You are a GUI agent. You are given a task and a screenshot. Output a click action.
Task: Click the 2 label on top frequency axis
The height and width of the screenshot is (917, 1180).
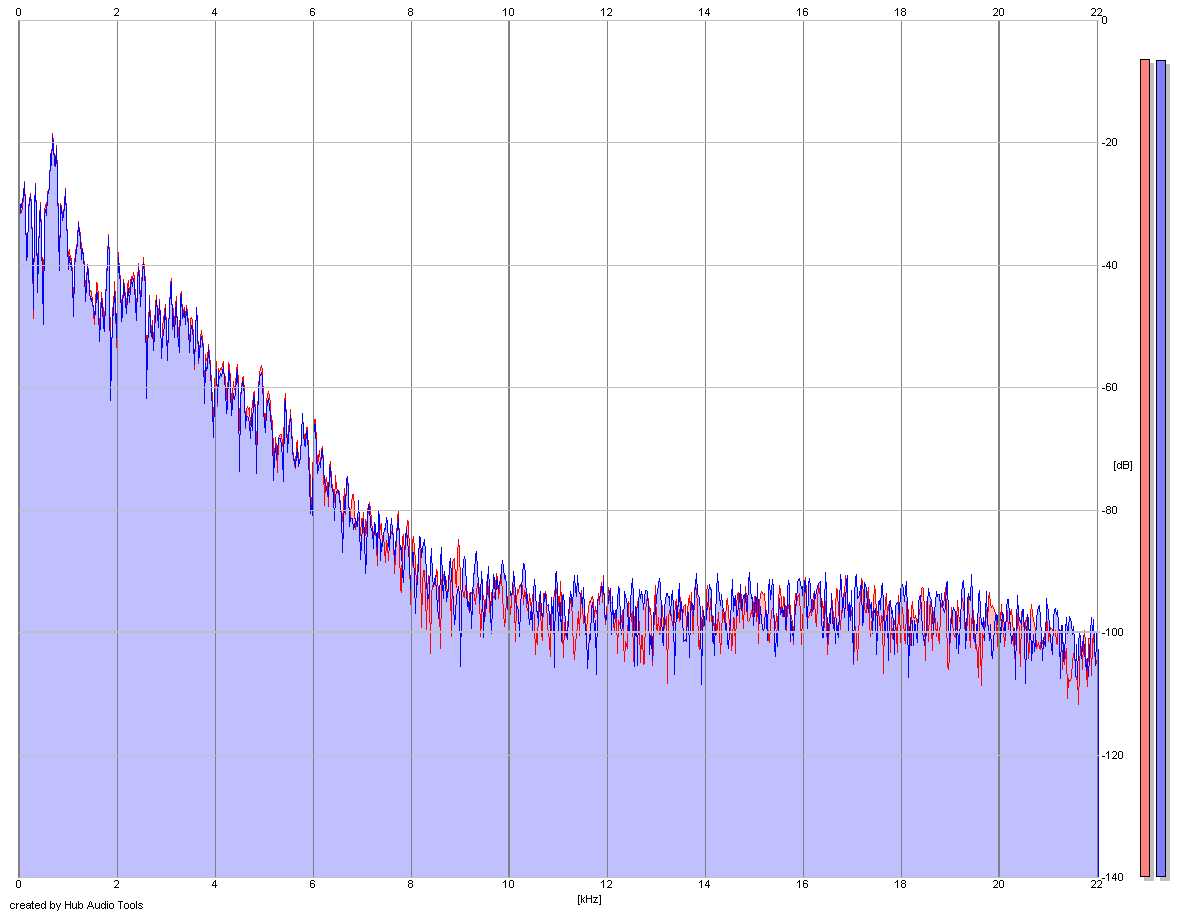[117, 12]
